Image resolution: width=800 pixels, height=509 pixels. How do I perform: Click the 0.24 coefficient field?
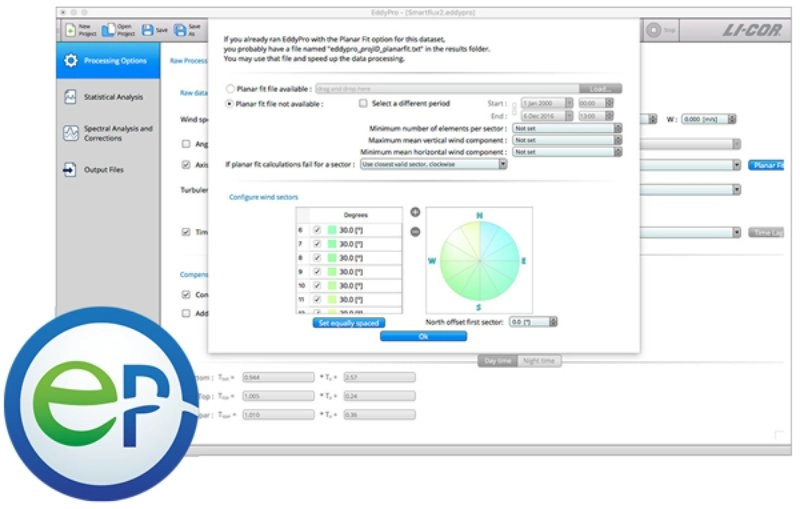[x=380, y=396]
